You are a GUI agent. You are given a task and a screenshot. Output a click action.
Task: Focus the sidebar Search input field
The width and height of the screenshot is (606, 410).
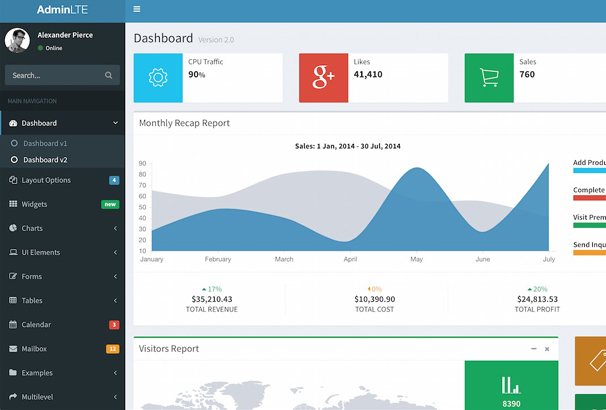52,75
